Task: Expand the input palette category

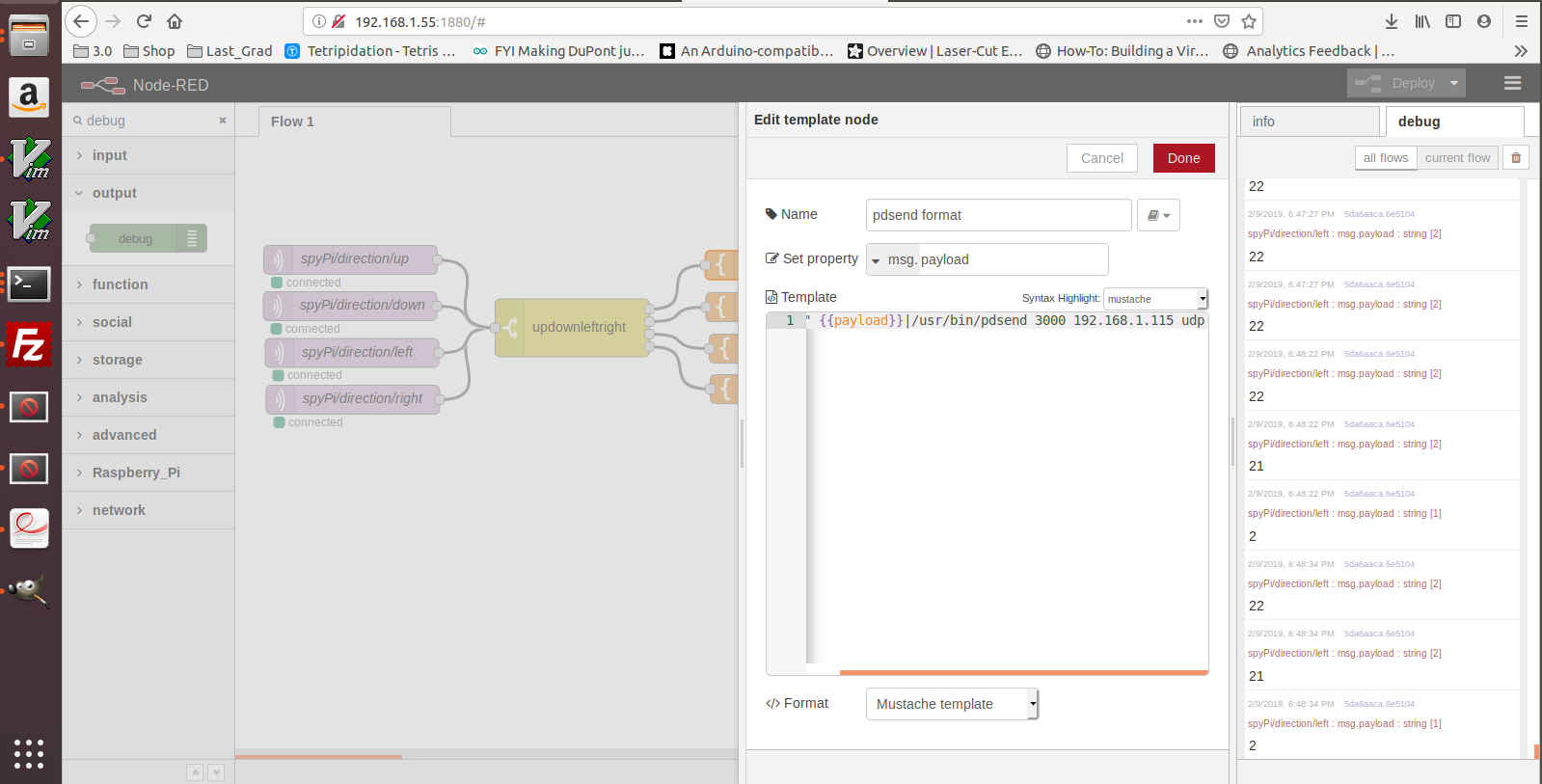Action: point(149,155)
